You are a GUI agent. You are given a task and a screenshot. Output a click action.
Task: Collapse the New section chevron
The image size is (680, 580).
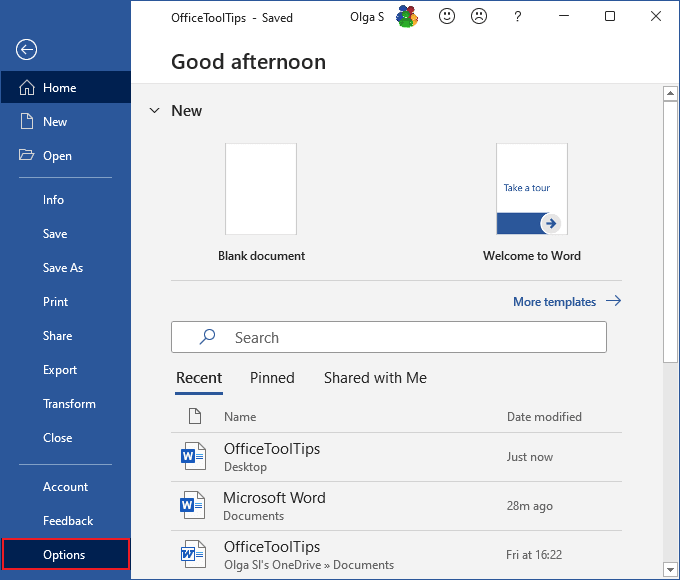point(154,111)
